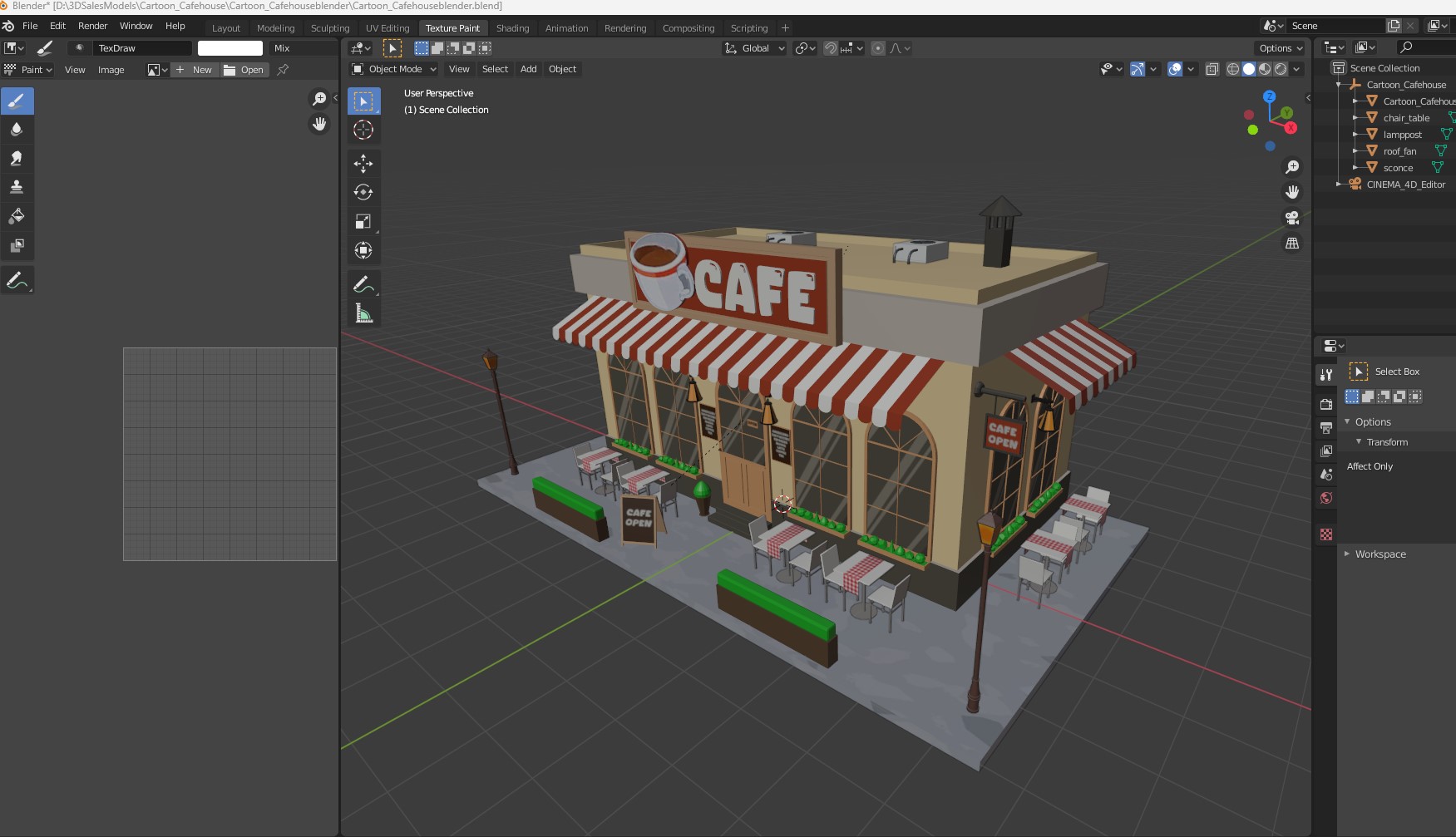Toggle viewport overlays display
This screenshot has height=837, width=1456.
tap(1175, 69)
